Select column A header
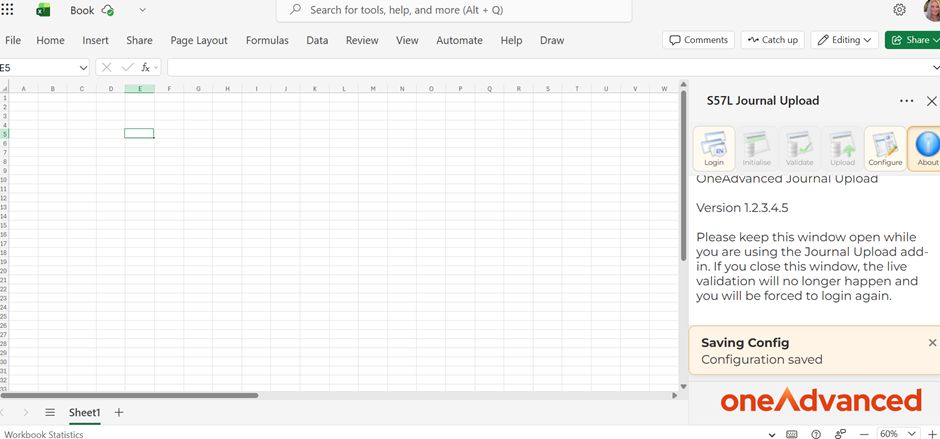 (23, 89)
